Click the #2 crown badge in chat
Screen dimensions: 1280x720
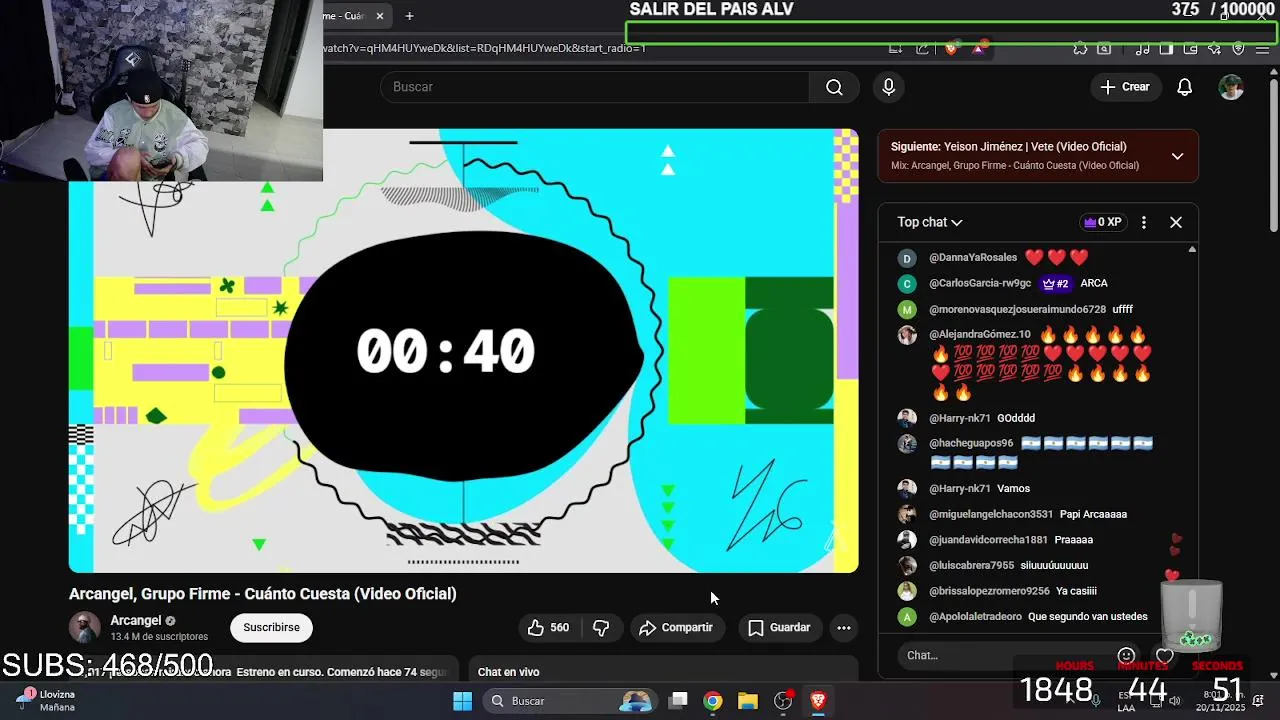tap(1055, 284)
